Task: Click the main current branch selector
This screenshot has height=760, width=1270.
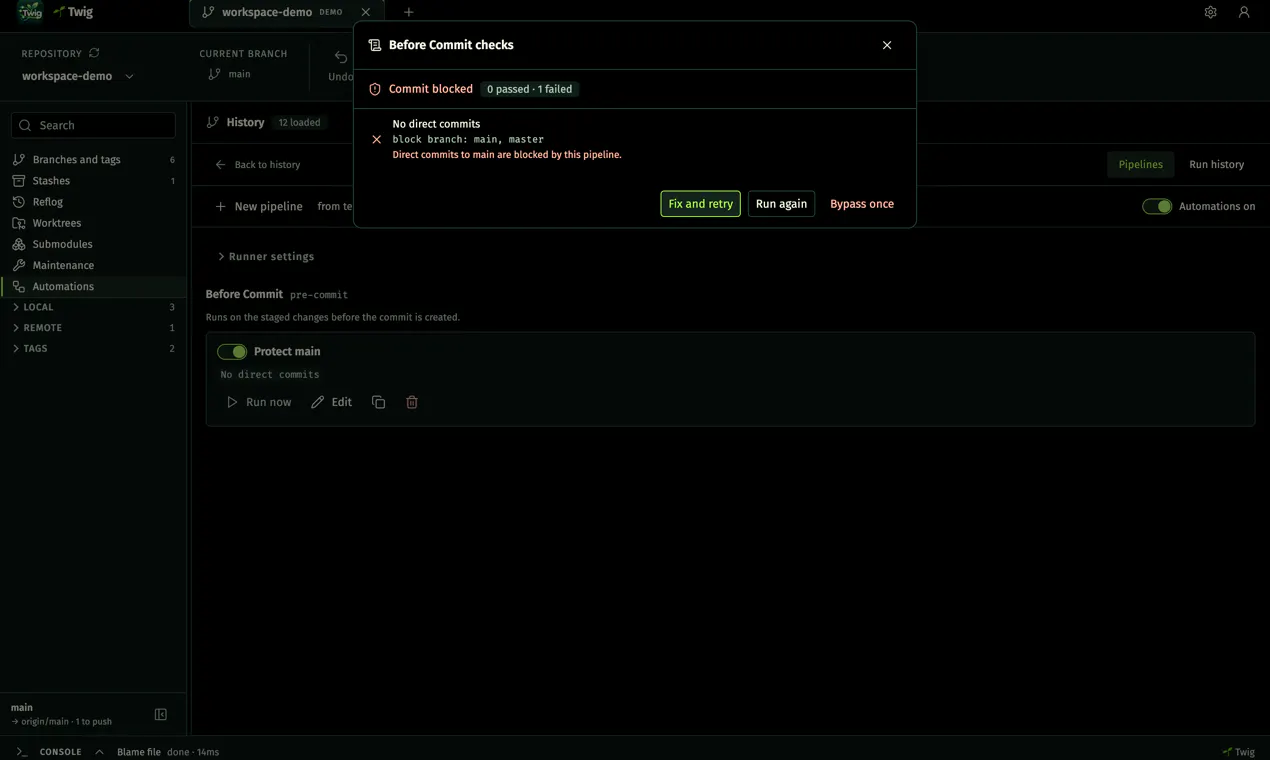Action: (x=230, y=74)
